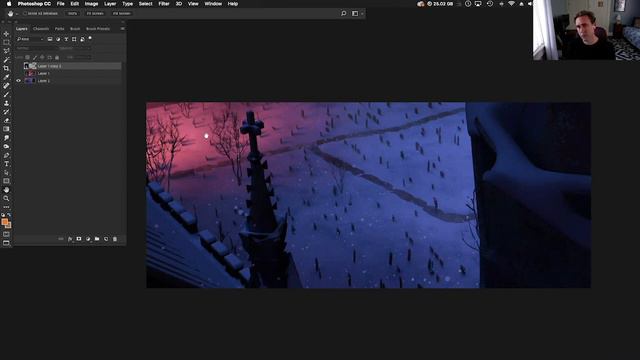This screenshot has height=360, width=640.
Task: Select the Type tool
Action: click(6, 164)
